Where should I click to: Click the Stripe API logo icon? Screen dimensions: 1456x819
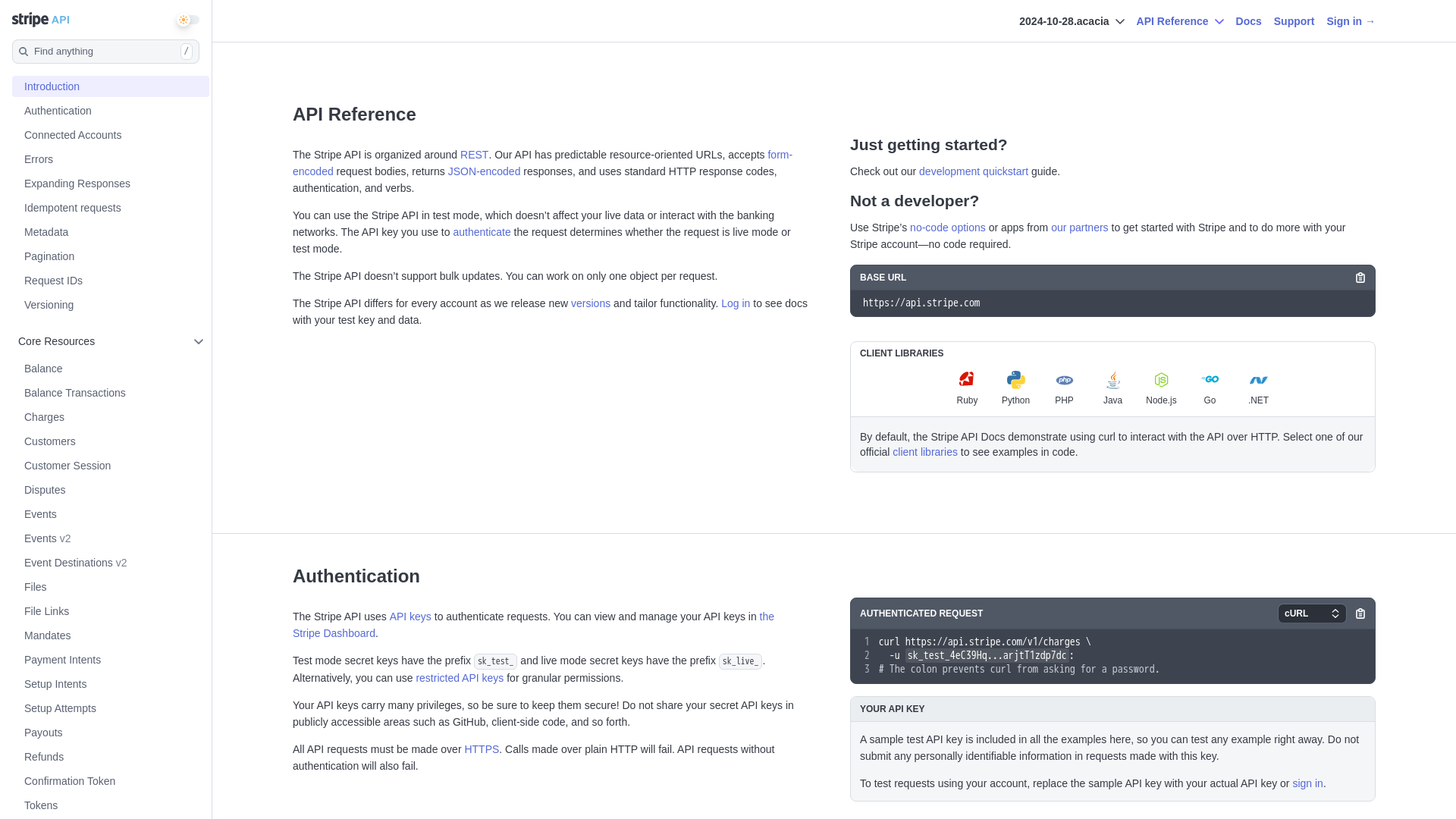coord(40,19)
